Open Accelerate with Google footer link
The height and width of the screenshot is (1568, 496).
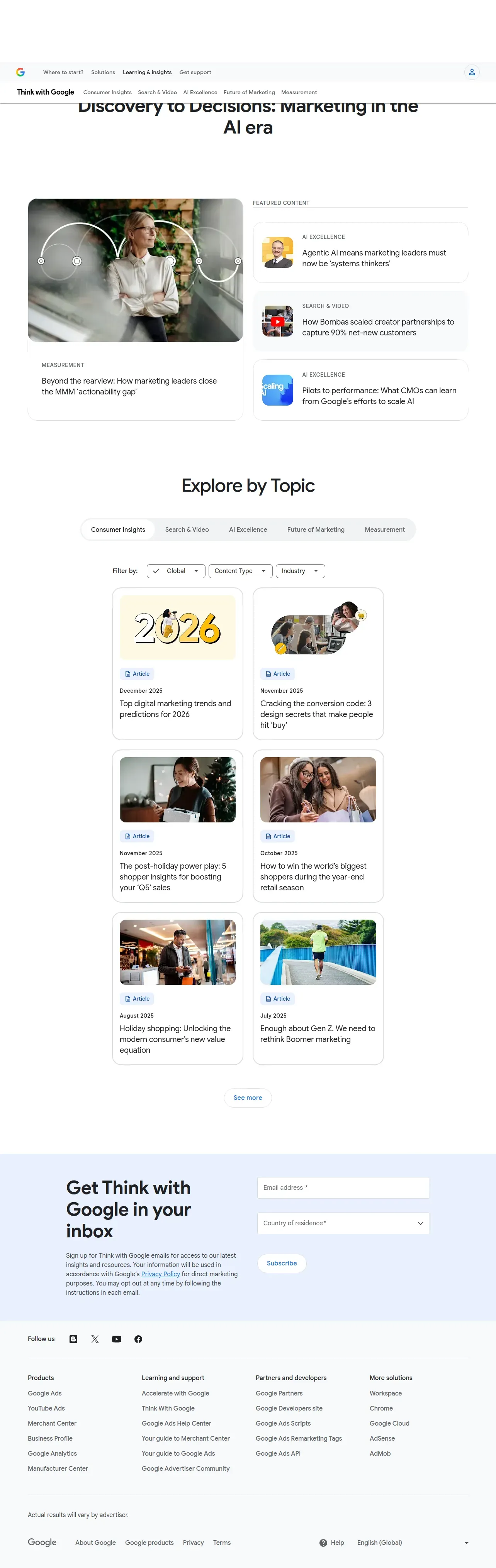pyautogui.click(x=175, y=1393)
